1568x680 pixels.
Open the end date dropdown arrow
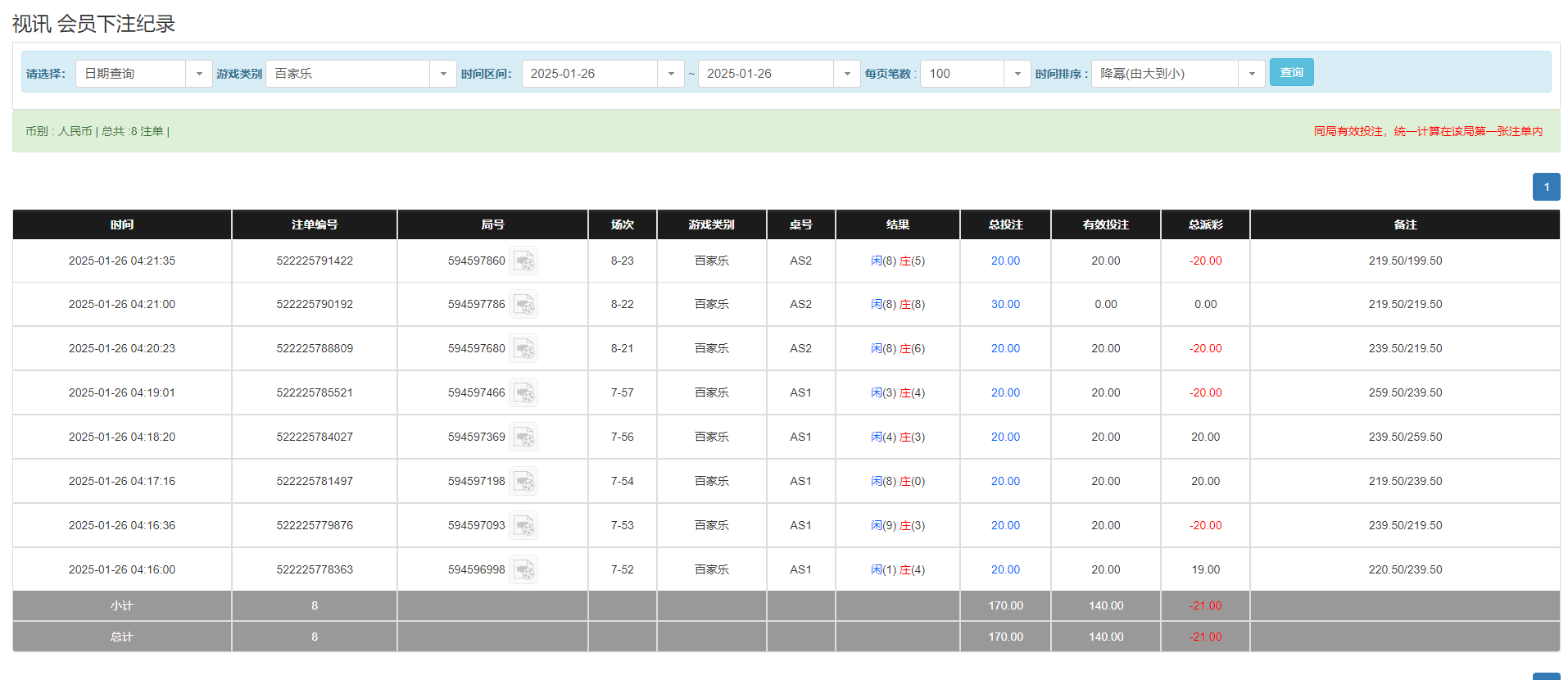[846, 74]
